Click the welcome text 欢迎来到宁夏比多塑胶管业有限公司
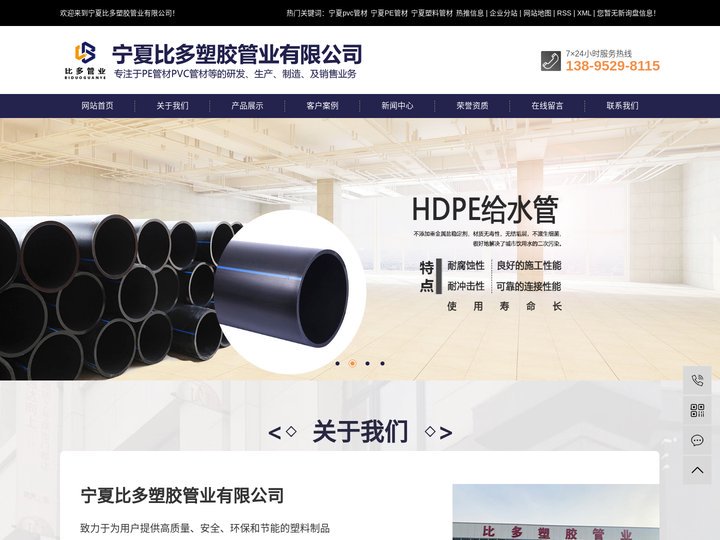 117,13
